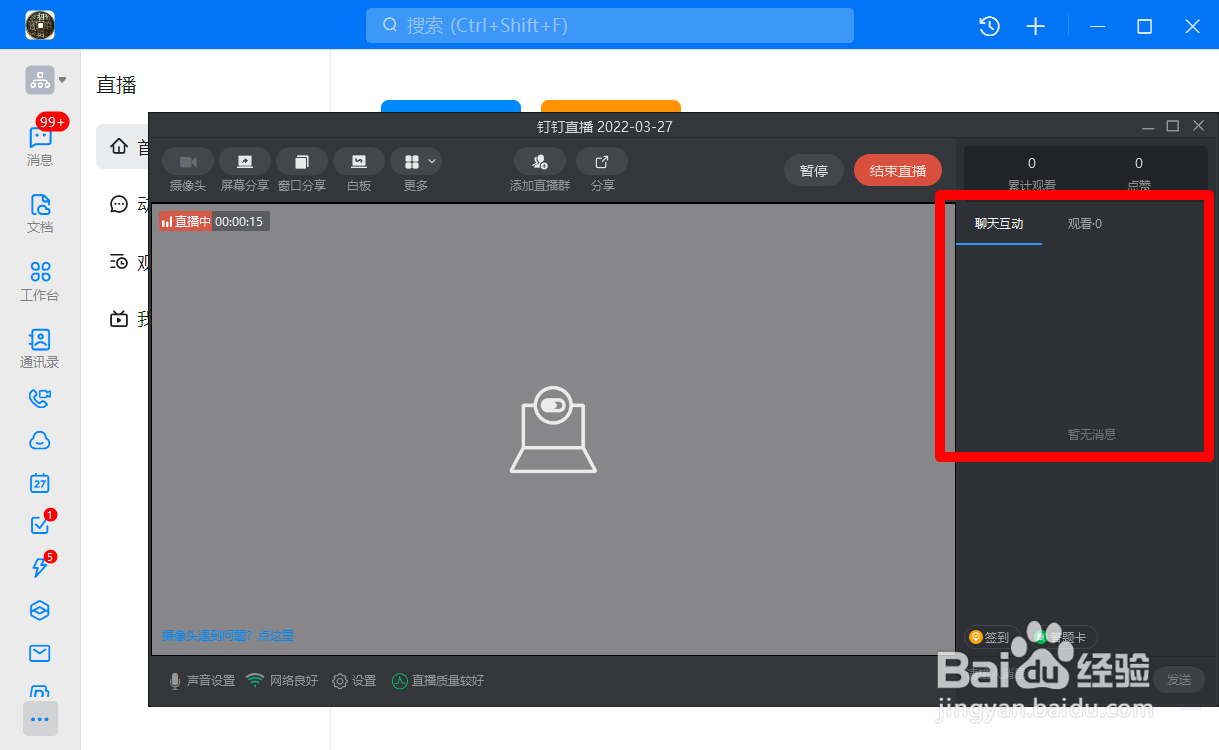Click the Send (发送) button
Screen dimensions: 1219x750
tap(1179, 680)
